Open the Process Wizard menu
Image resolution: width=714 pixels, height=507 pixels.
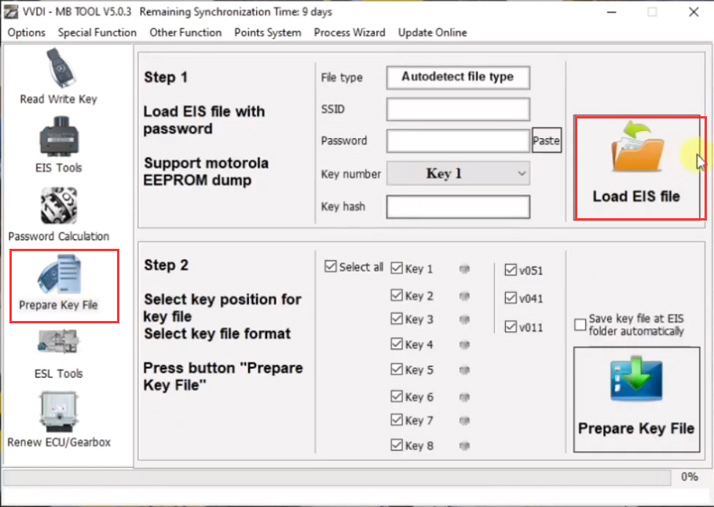coord(350,33)
